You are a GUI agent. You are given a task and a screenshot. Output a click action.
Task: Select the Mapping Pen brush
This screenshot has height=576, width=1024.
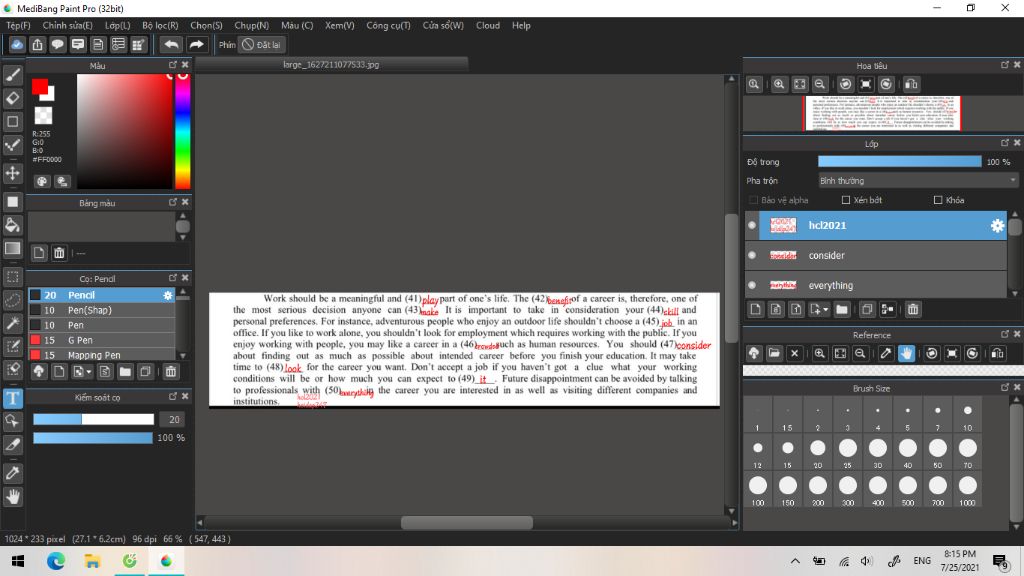point(101,355)
